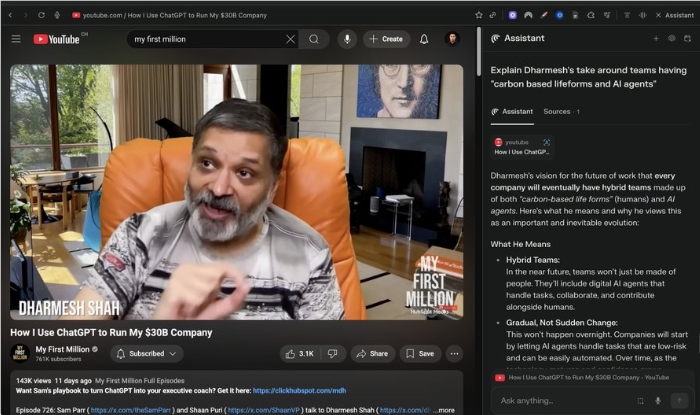The width and height of the screenshot is (700, 415).
Task: Click the magnifier search button
Action: tap(314, 39)
